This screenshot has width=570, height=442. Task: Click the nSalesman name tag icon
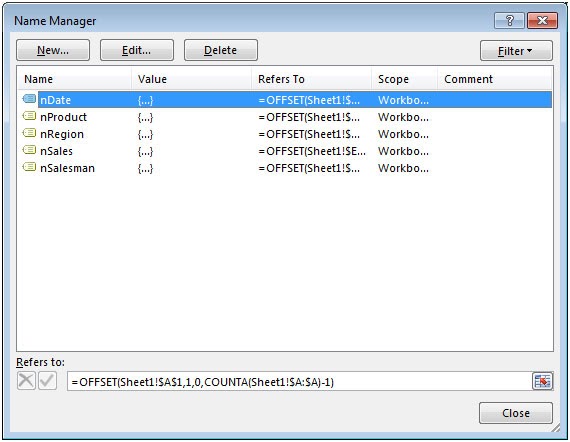29,167
